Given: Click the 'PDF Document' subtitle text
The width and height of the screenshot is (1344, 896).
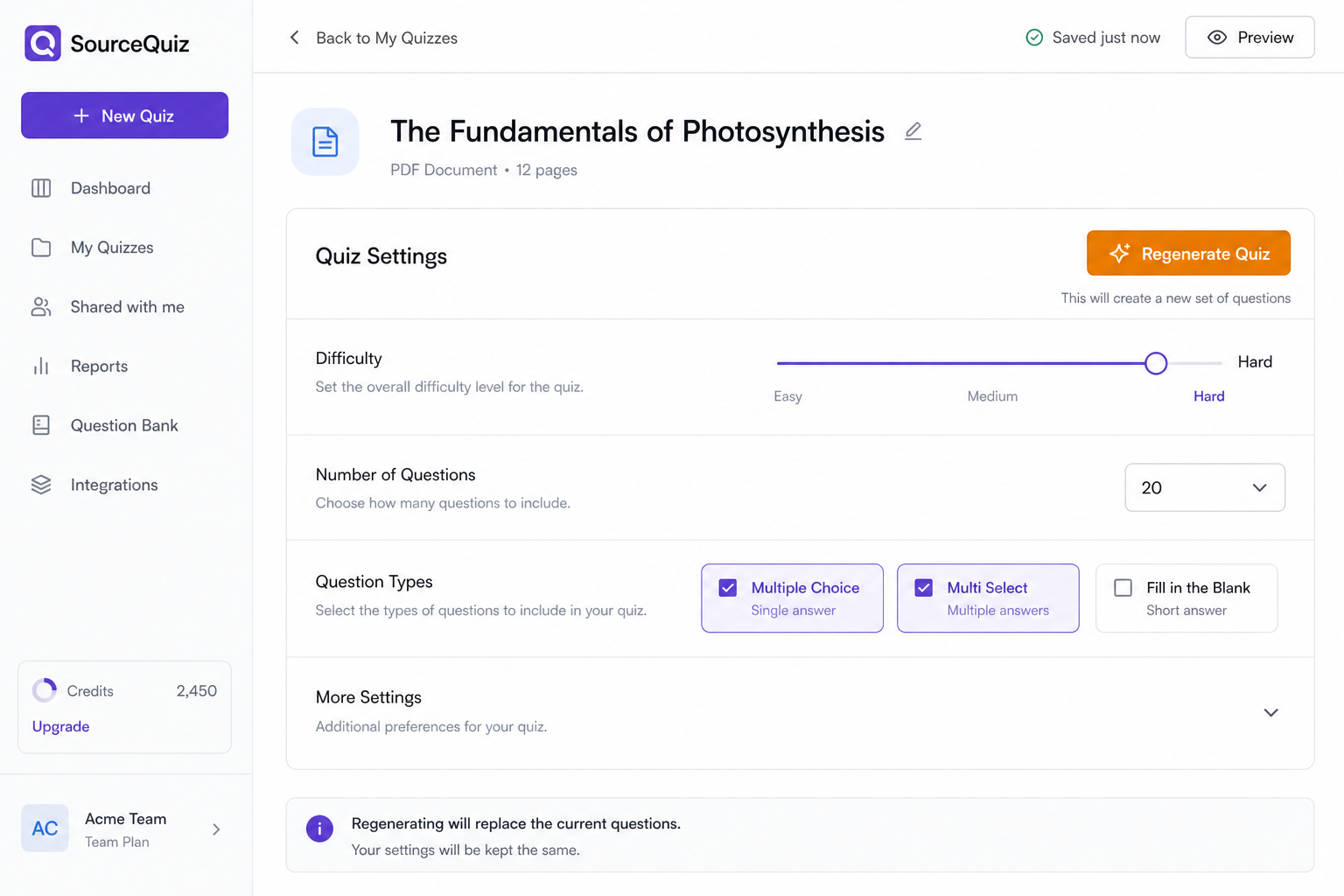Looking at the screenshot, I should 444,170.
